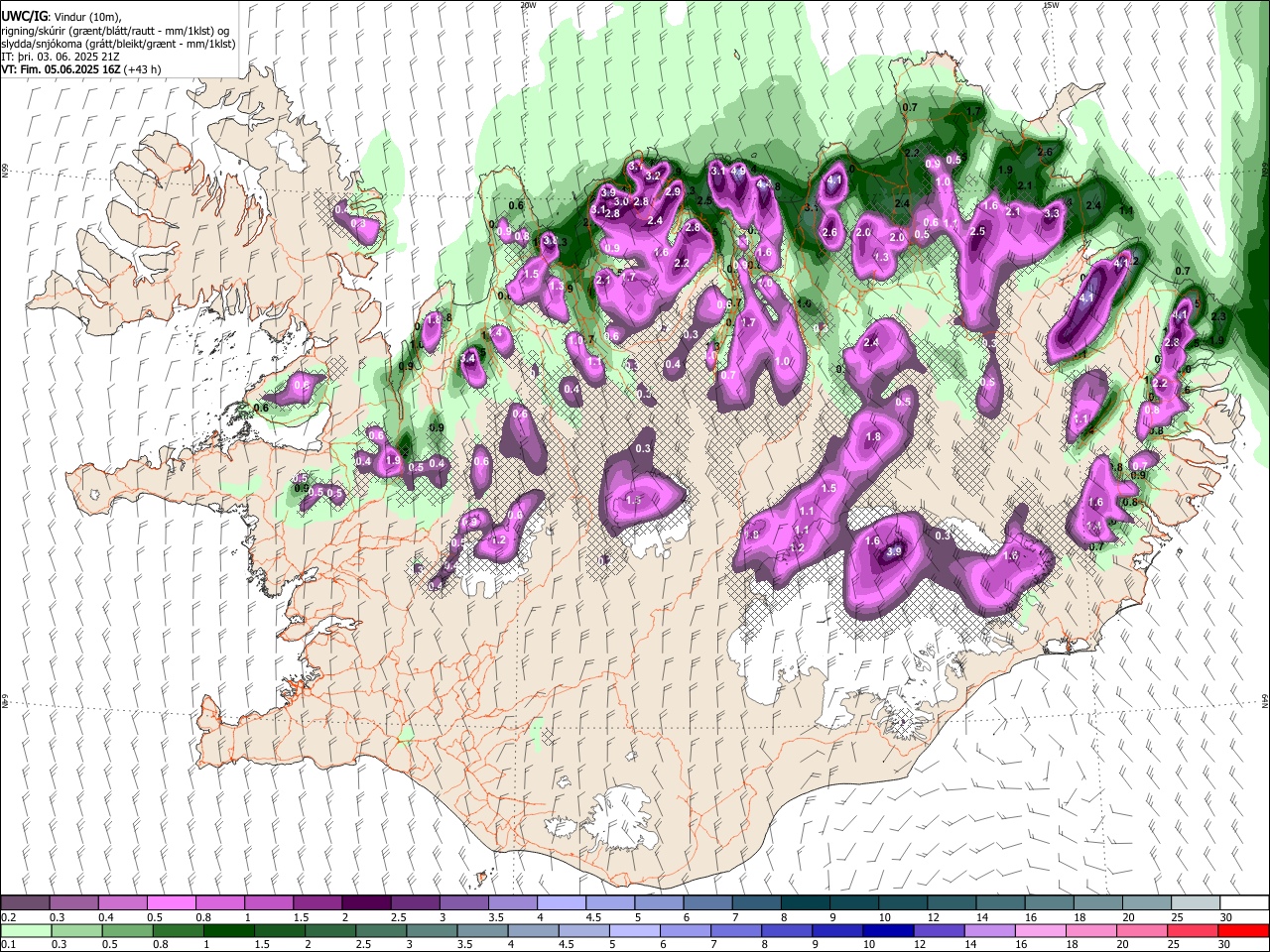This screenshot has width=1270, height=952.
Task: Select the red rain swatch between 25 and 30
Action: [1193, 930]
